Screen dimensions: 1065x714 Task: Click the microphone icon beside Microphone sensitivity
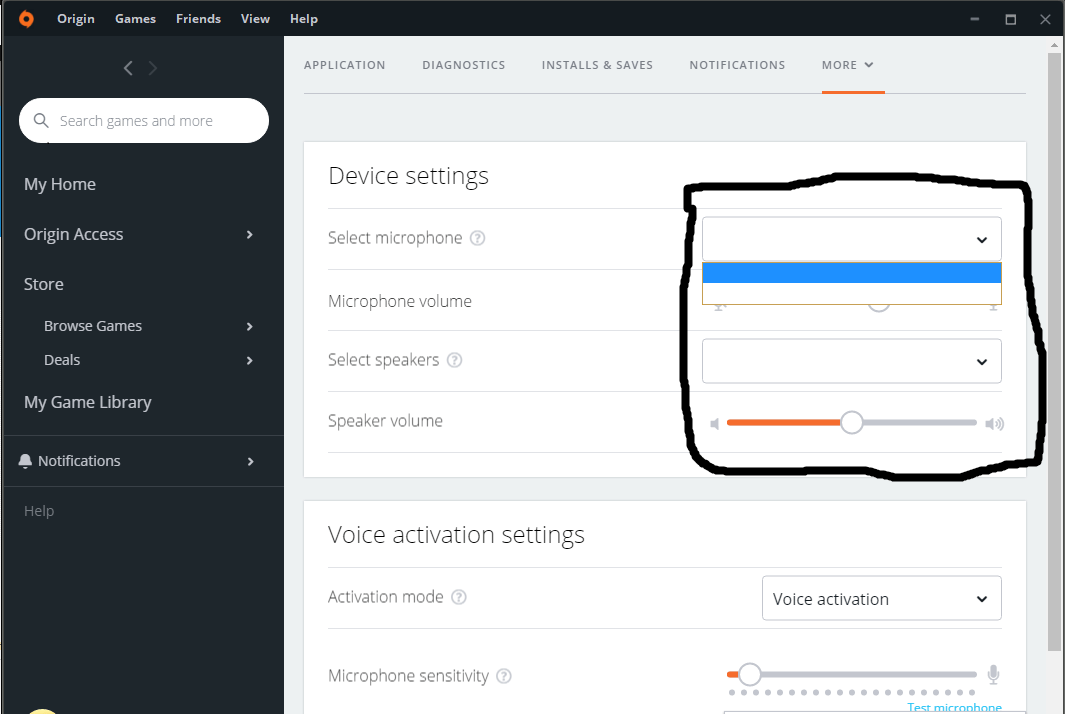point(993,675)
